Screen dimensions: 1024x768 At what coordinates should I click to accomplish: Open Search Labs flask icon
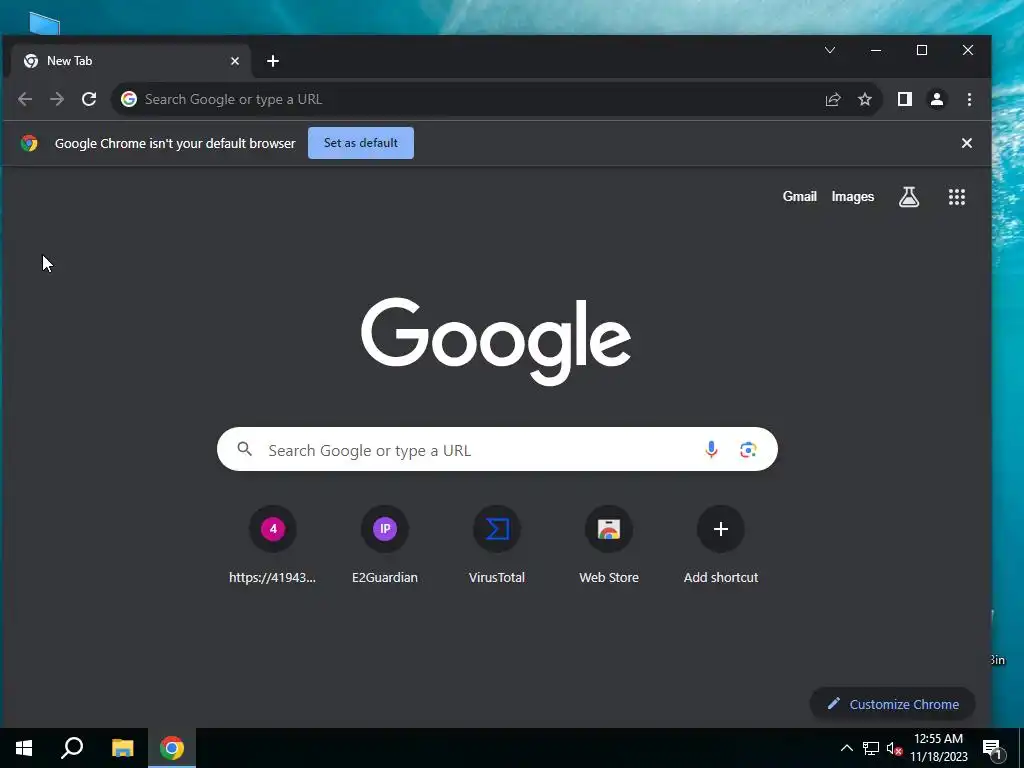coord(908,197)
